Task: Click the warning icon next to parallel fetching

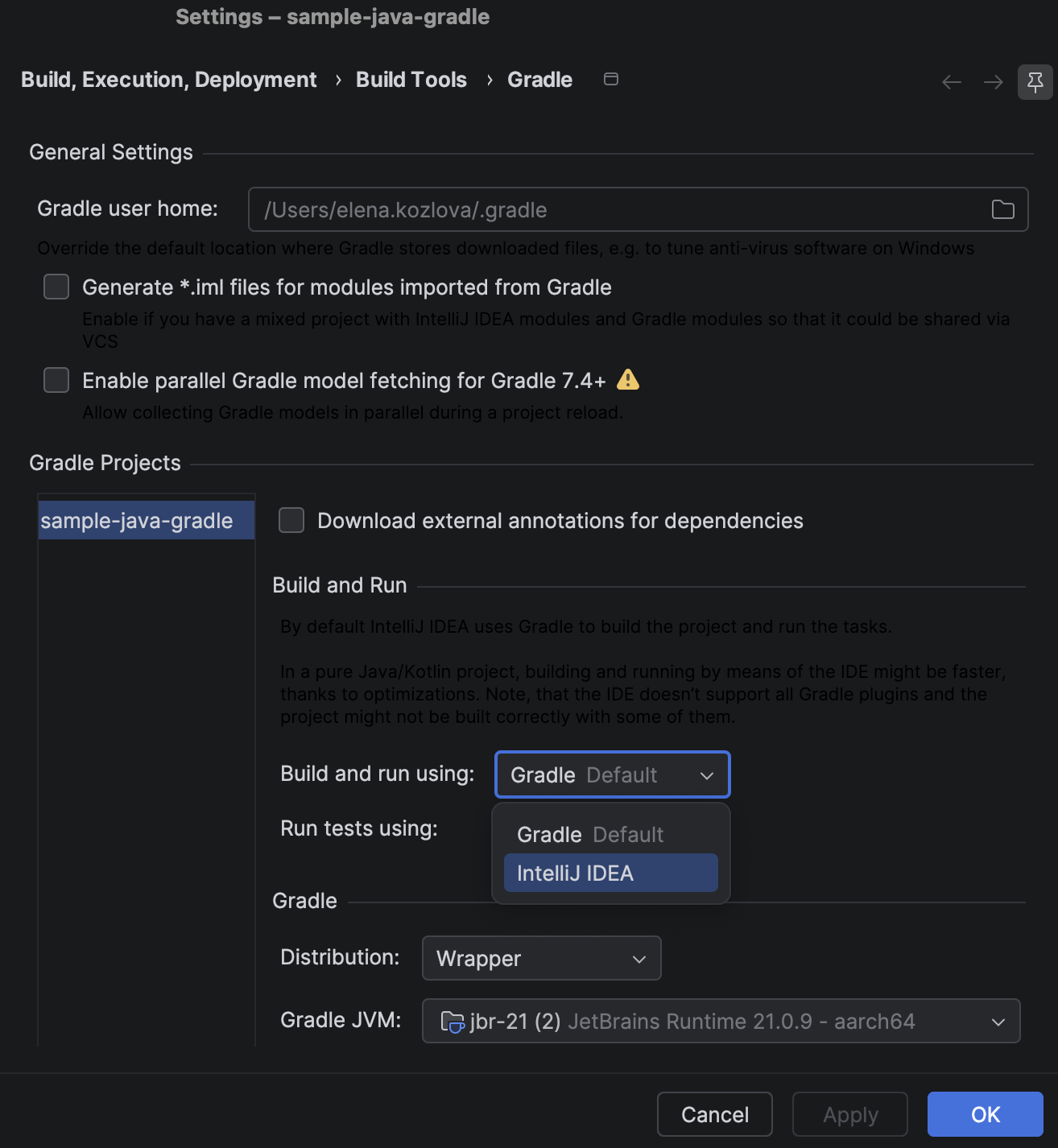Action: 628,379
